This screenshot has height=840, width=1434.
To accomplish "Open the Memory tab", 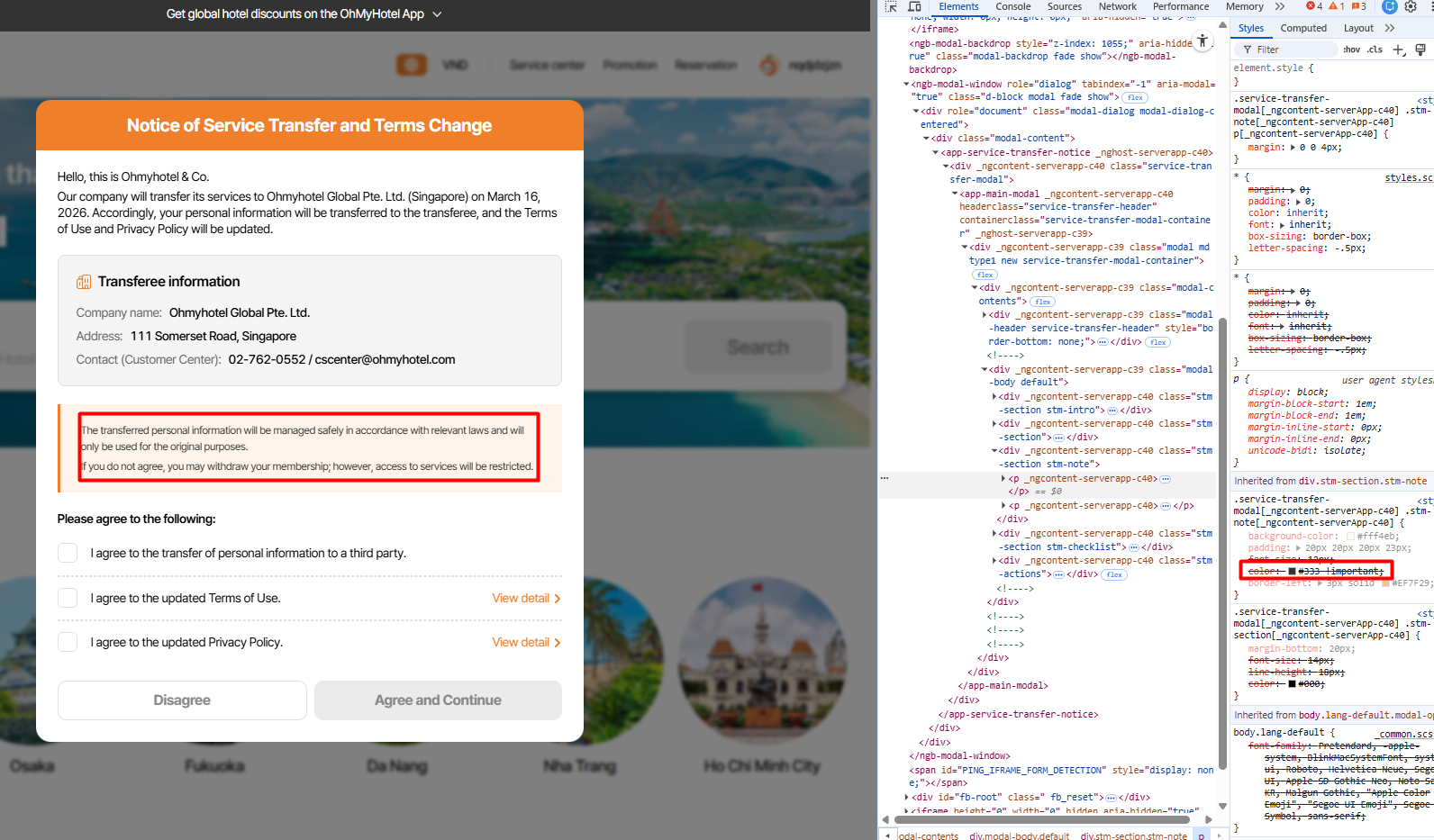I will [1245, 6].
